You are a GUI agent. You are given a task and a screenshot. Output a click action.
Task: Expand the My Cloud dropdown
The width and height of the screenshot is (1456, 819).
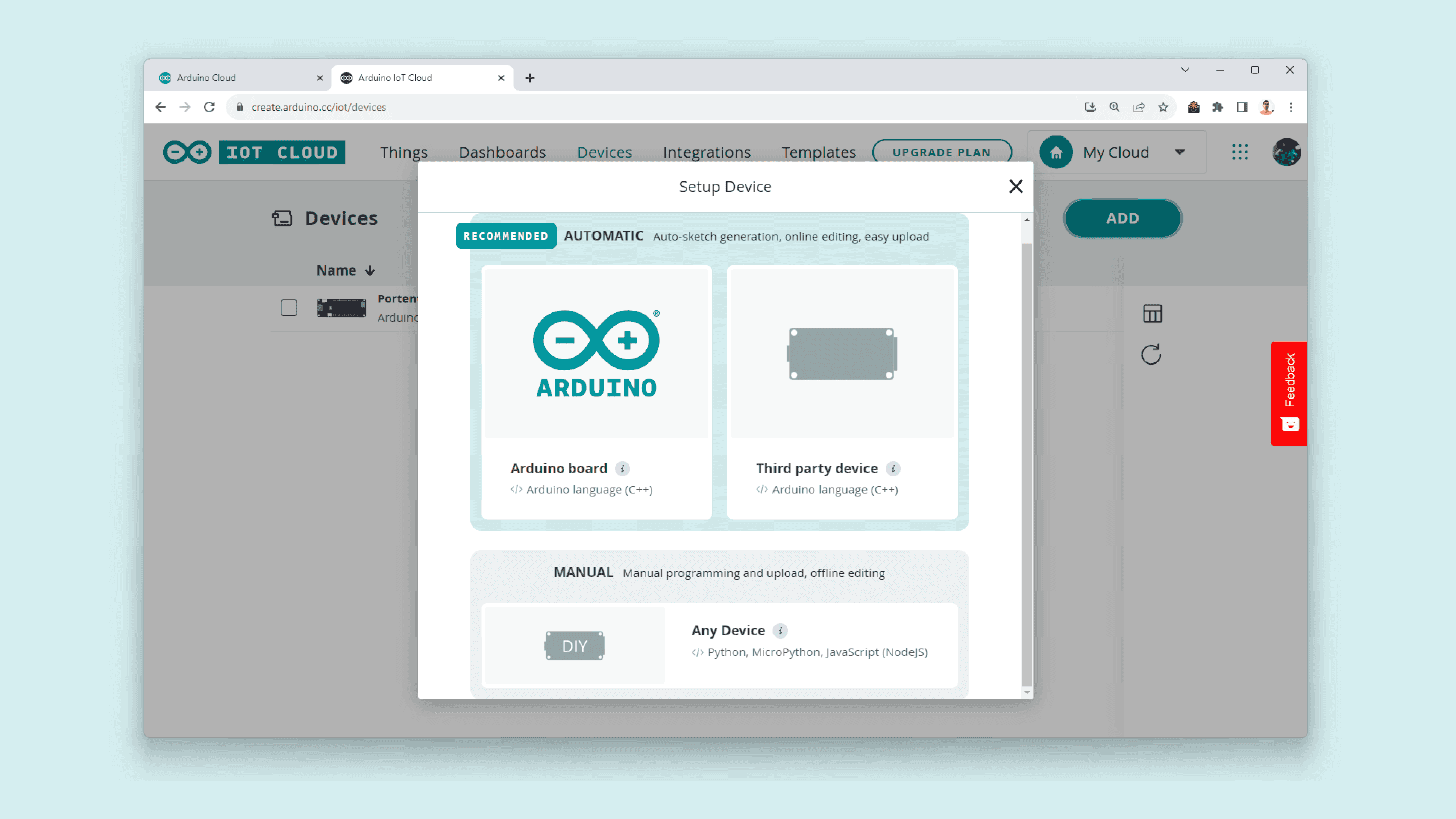pos(1179,152)
